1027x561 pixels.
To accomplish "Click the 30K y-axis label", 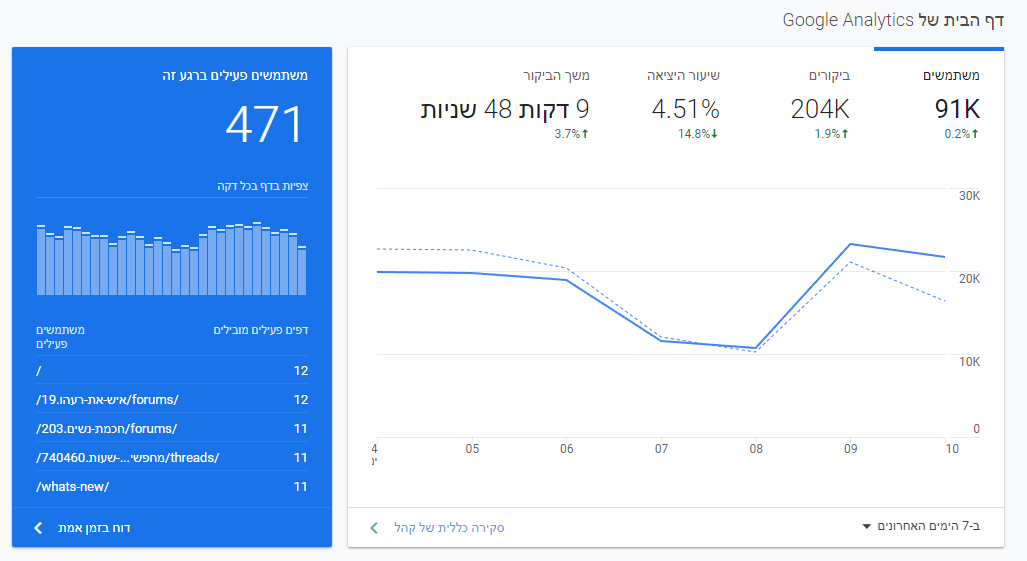I will pyautogui.click(x=969, y=196).
